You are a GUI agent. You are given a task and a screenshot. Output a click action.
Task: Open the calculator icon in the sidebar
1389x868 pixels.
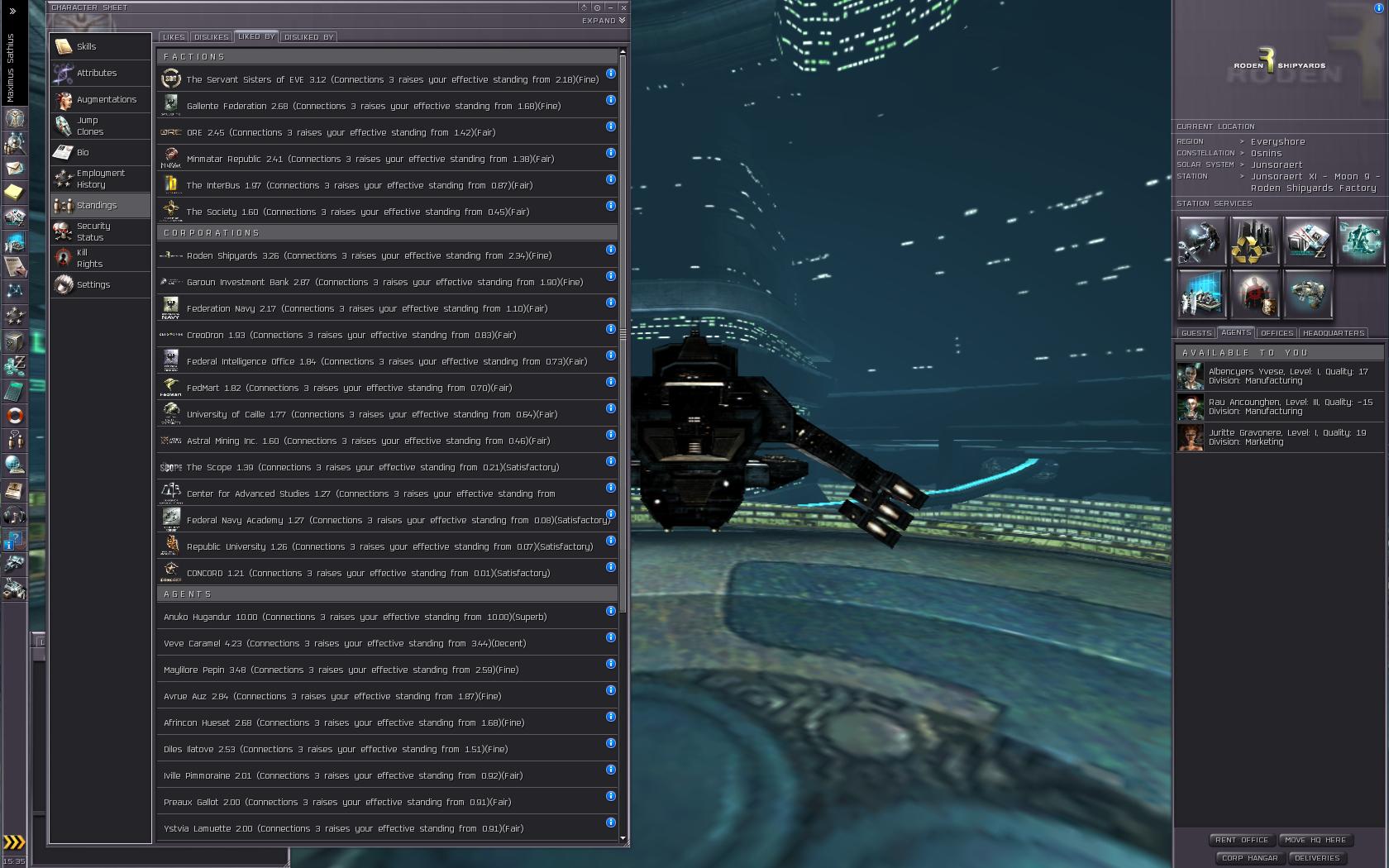[14, 391]
